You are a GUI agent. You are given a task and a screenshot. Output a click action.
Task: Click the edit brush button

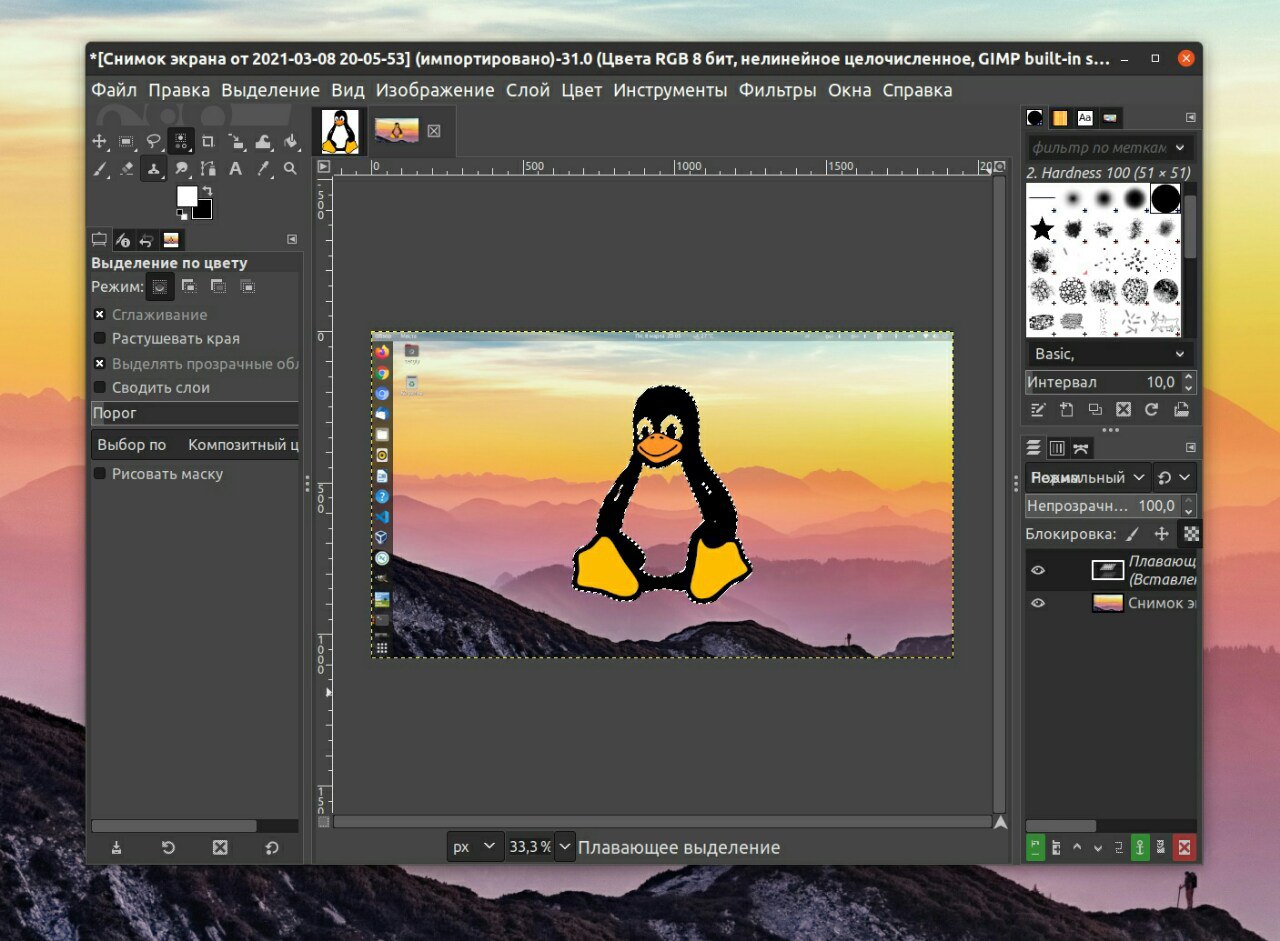[1038, 409]
